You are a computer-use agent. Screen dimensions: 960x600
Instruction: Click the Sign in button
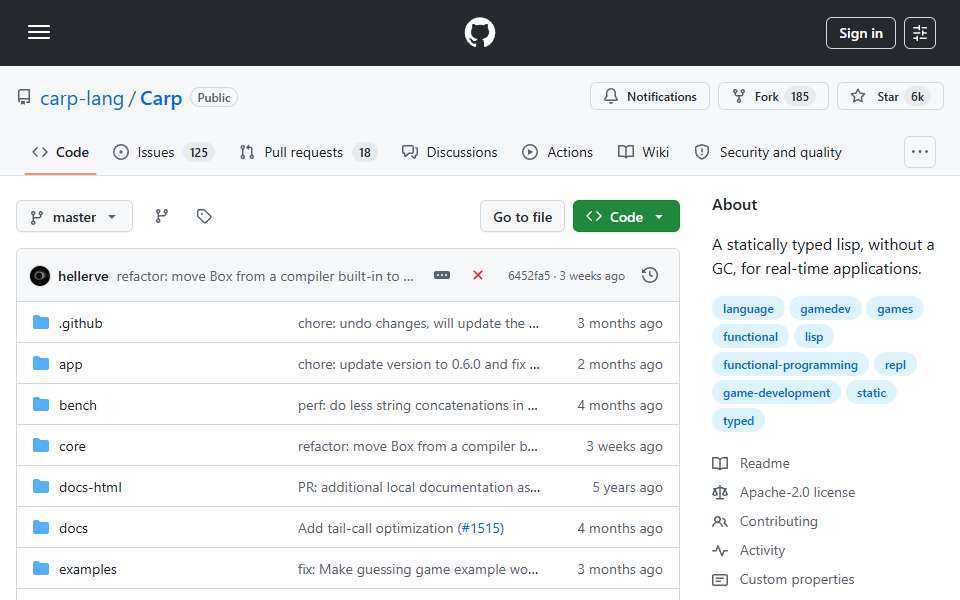click(860, 33)
